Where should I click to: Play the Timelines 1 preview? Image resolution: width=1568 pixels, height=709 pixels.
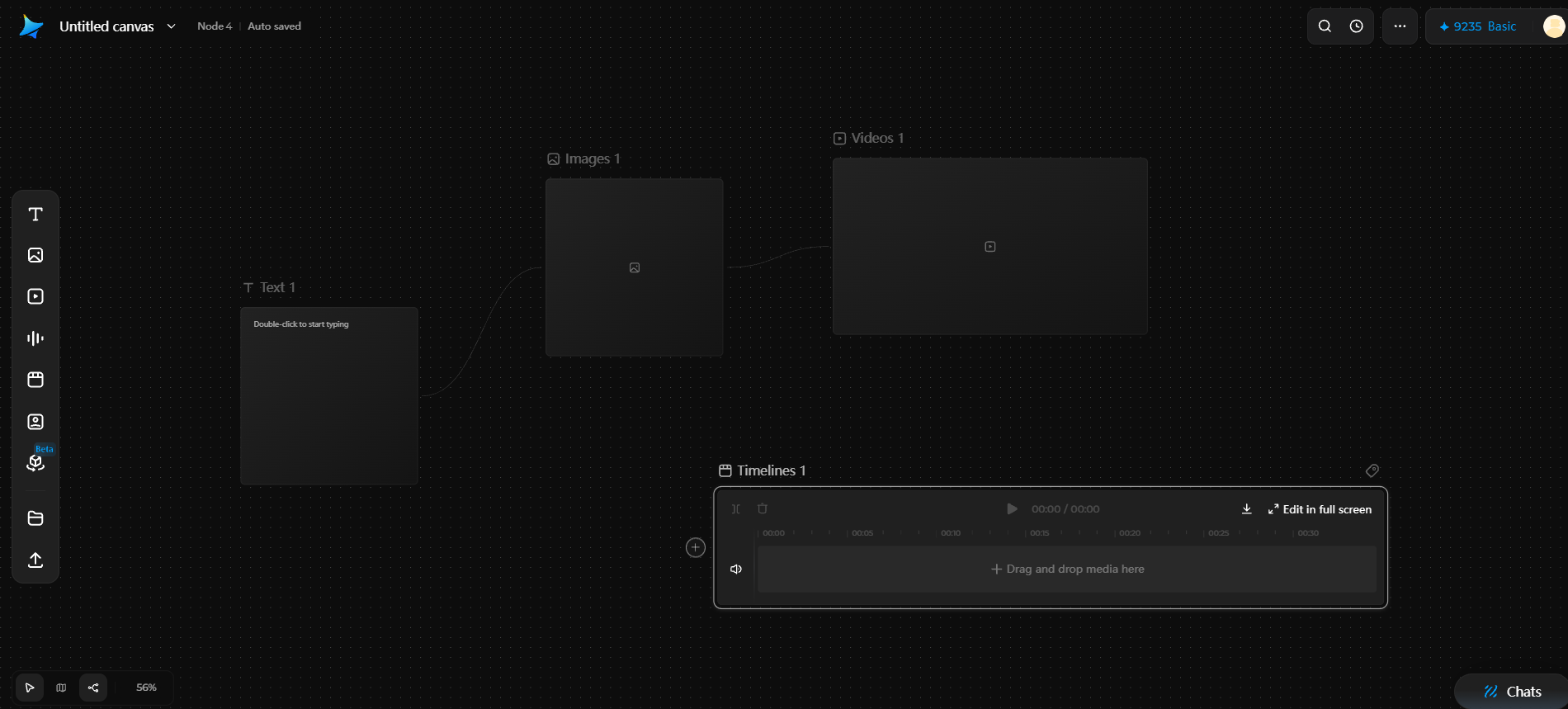pyautogui.click(x=1012, y=508)
